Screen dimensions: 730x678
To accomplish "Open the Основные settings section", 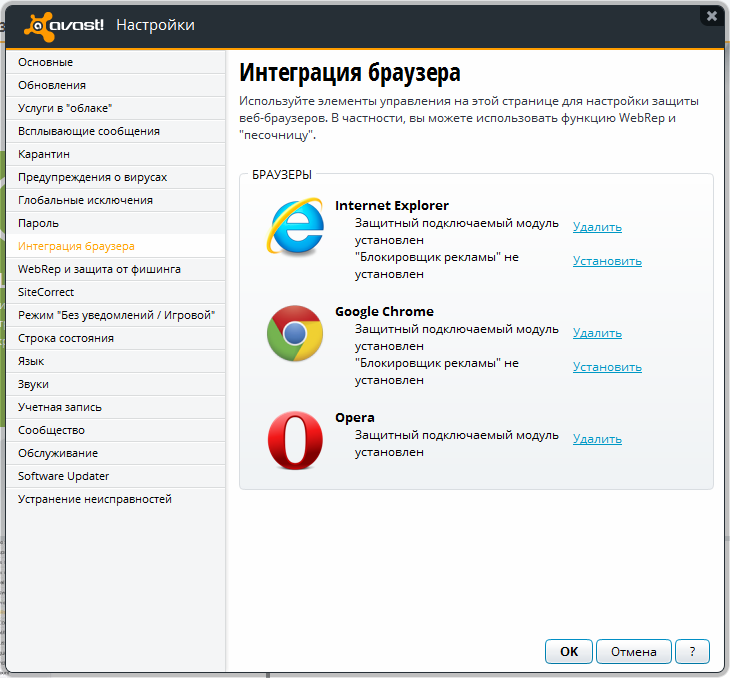I will coord(116,62).
